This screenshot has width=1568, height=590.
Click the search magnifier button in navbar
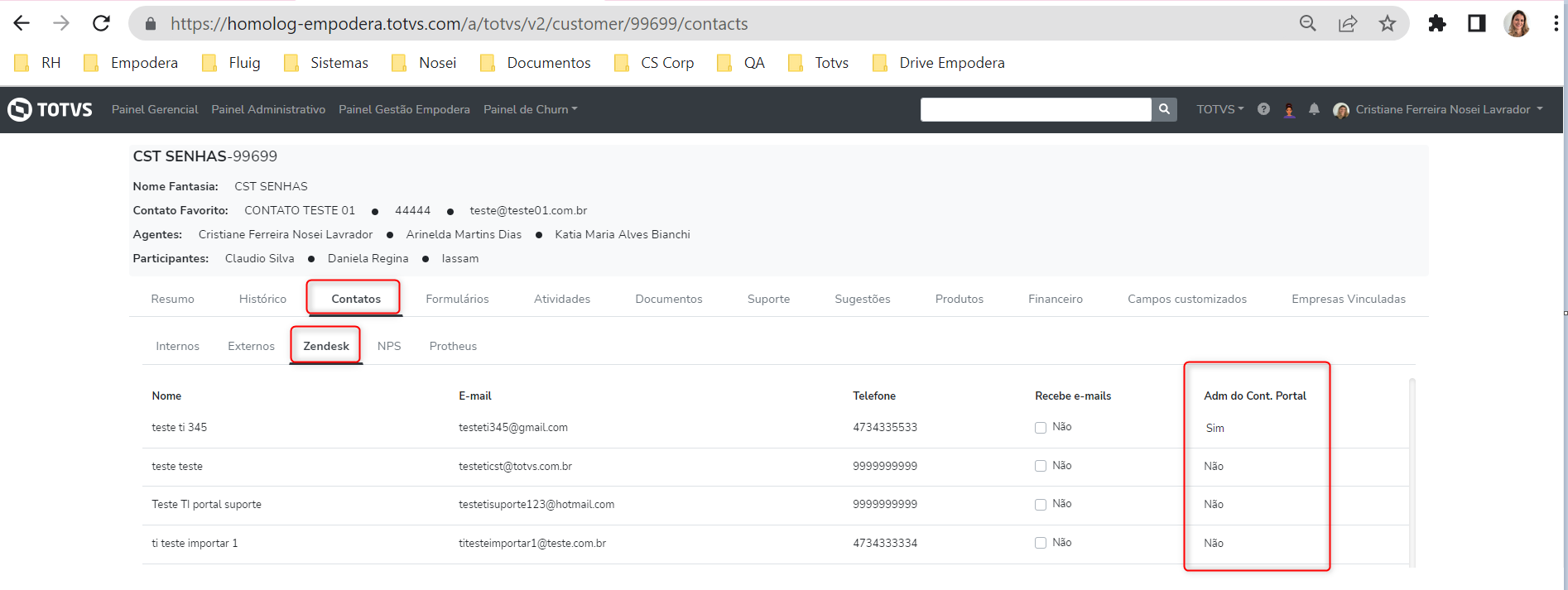1164,109
